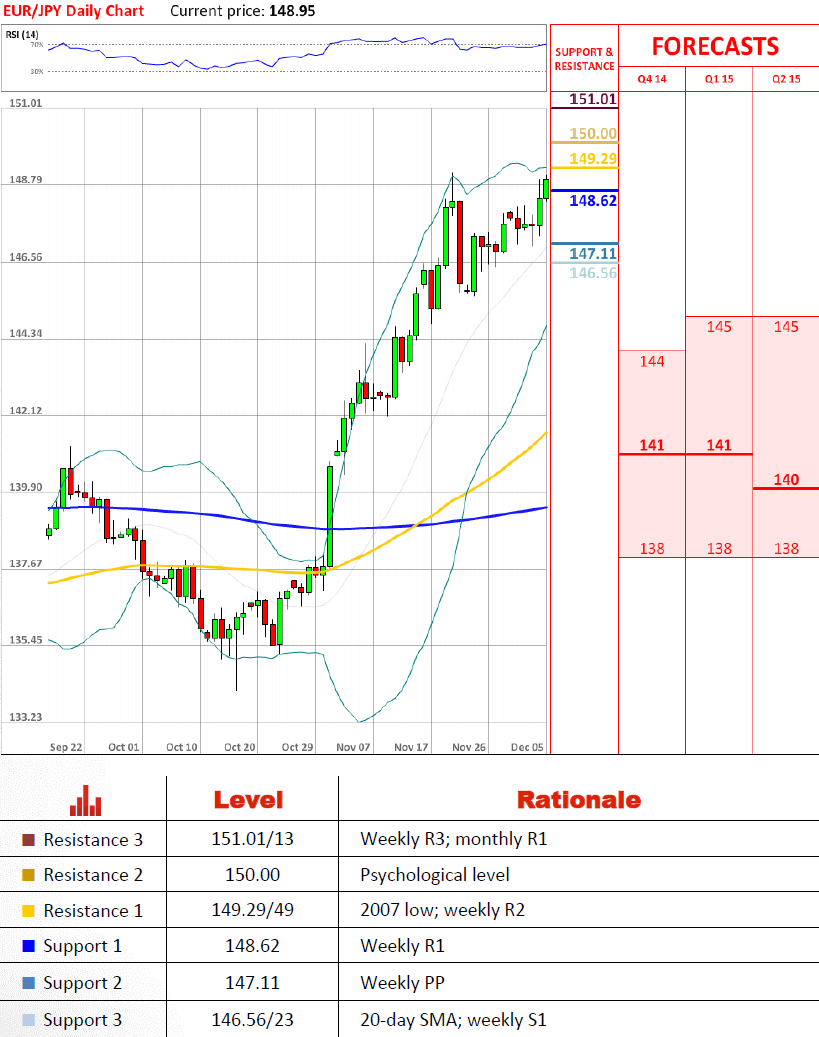819x1037 pixels.
Task: Click the 148.62 support level label
Action: point(593,200)
